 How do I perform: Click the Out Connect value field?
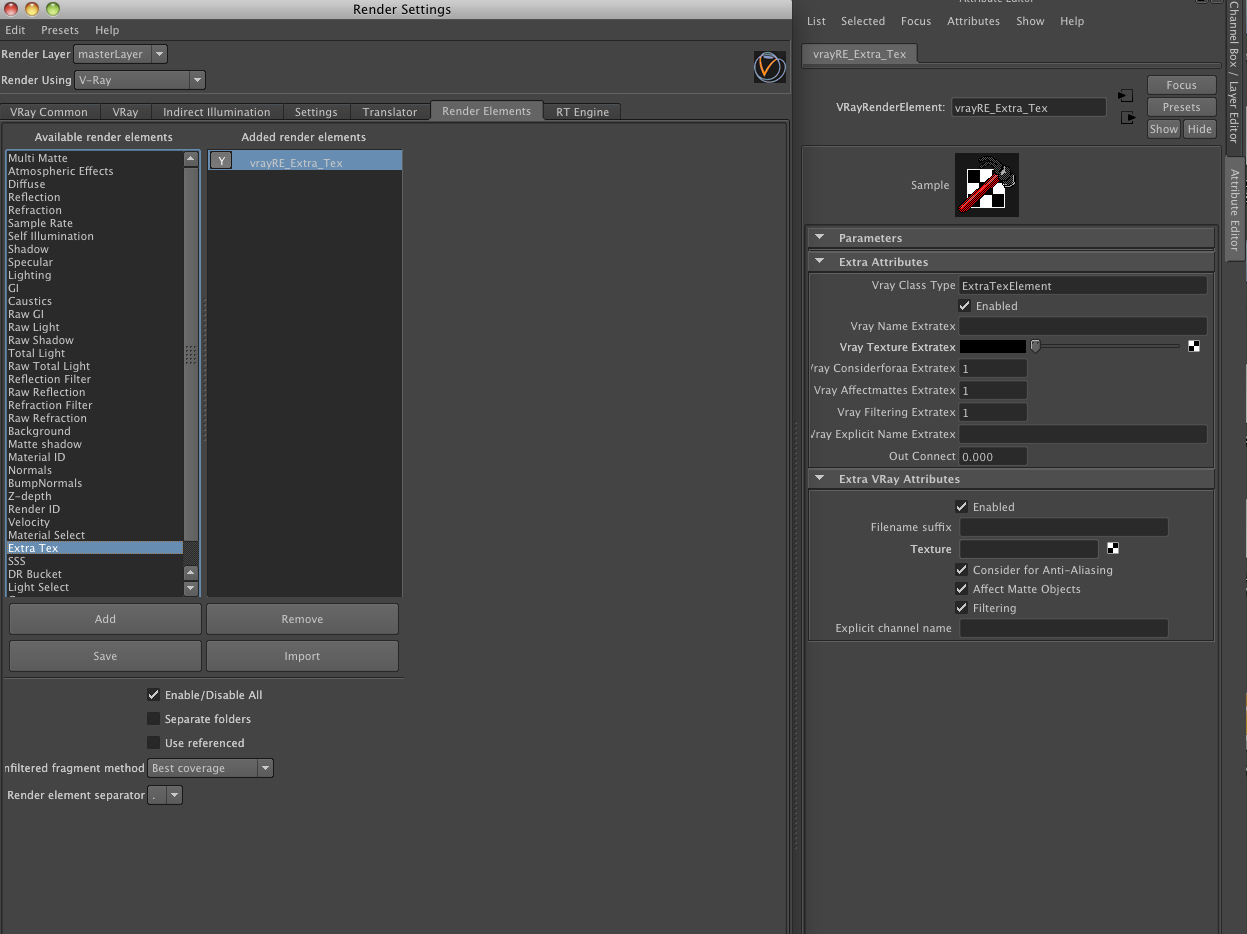993,456
